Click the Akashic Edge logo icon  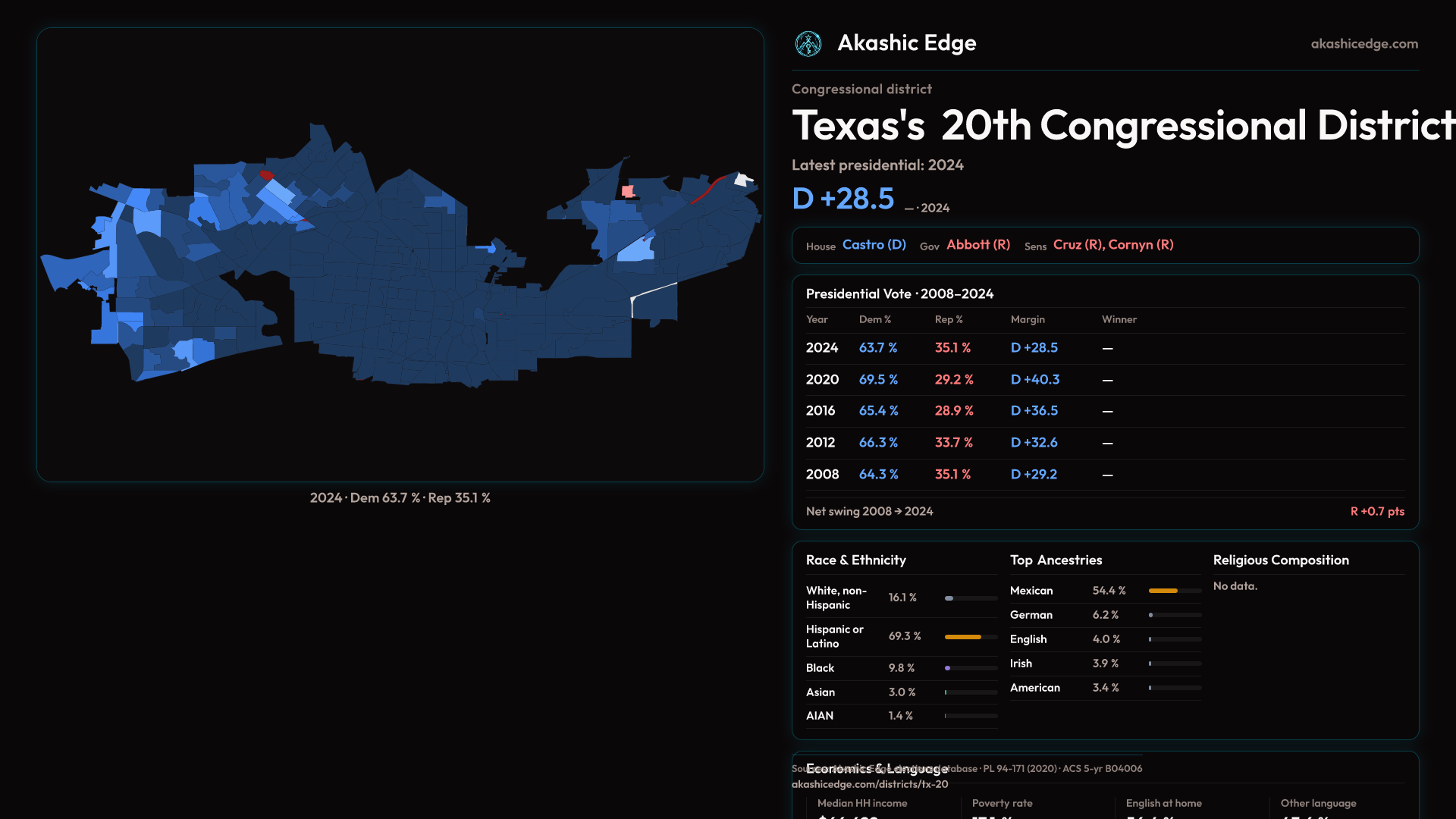pyautogui.click(x=808, y=44)
